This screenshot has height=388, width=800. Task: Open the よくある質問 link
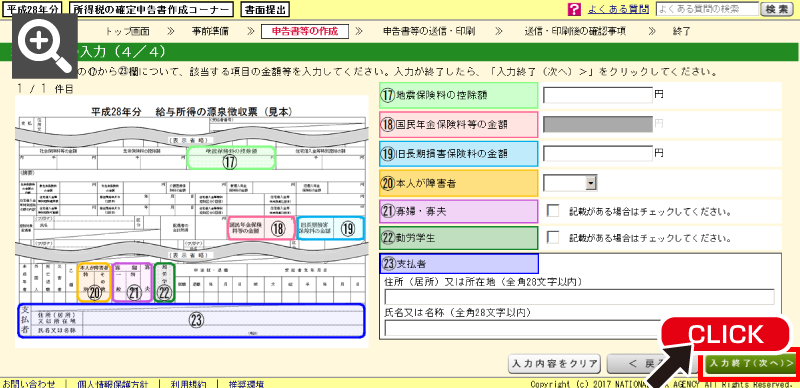(x=618, y=9)
